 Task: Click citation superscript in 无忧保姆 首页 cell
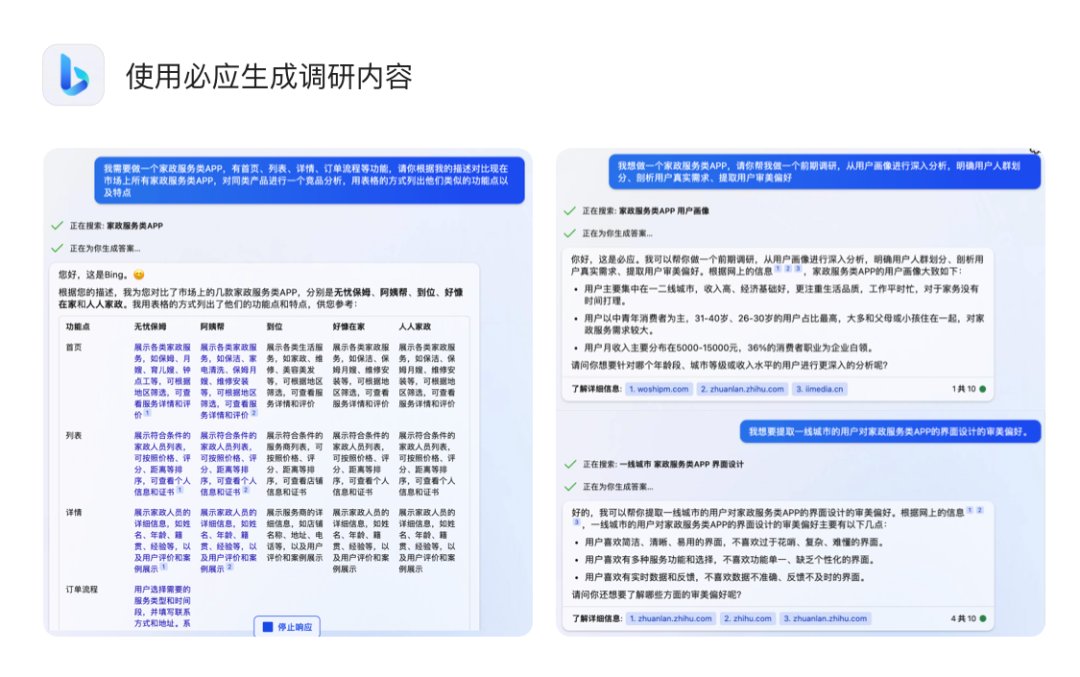click(x=147, y=413)
